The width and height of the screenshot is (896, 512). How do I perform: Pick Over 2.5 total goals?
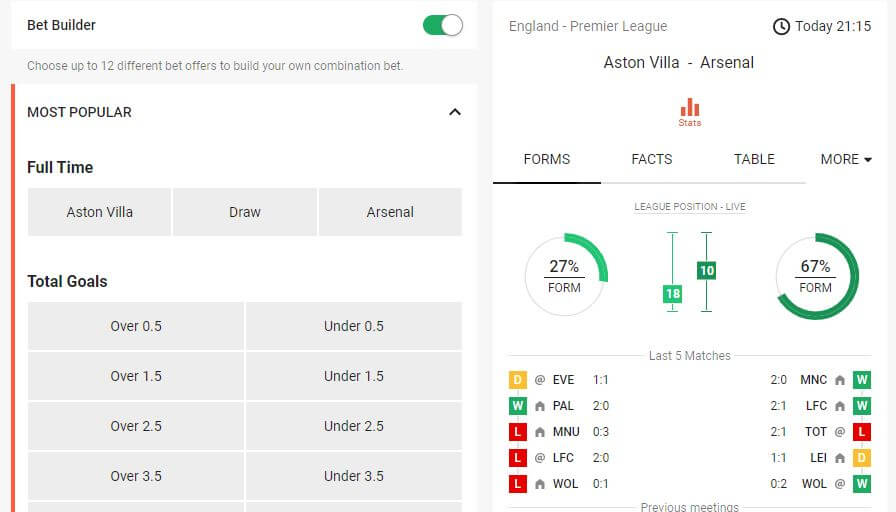click(x=136, y=426)
